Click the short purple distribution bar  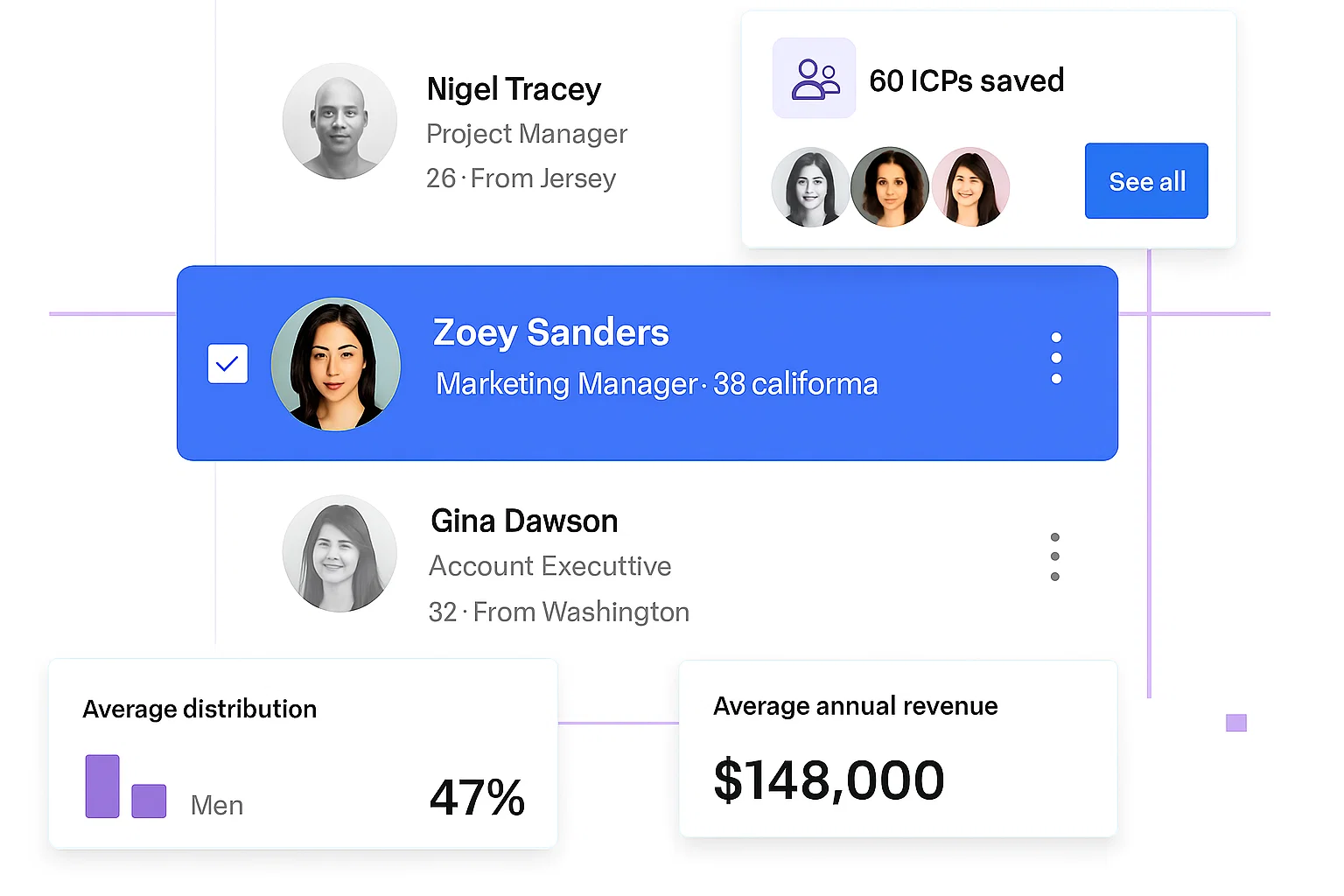(149, 801)
